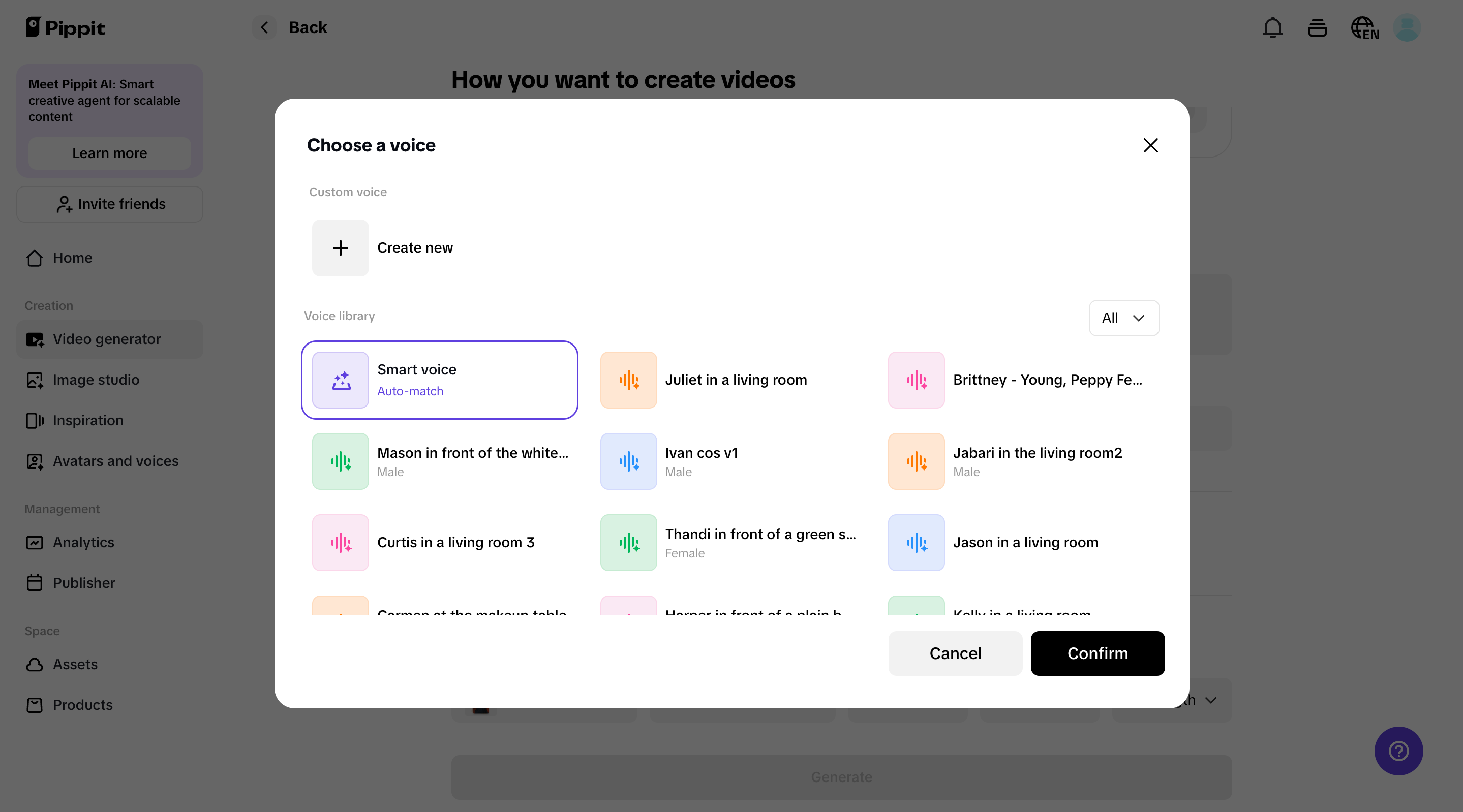The image size is (1463, 812).
Task: Click the Pippit logo icon
Action: [34, 27]
